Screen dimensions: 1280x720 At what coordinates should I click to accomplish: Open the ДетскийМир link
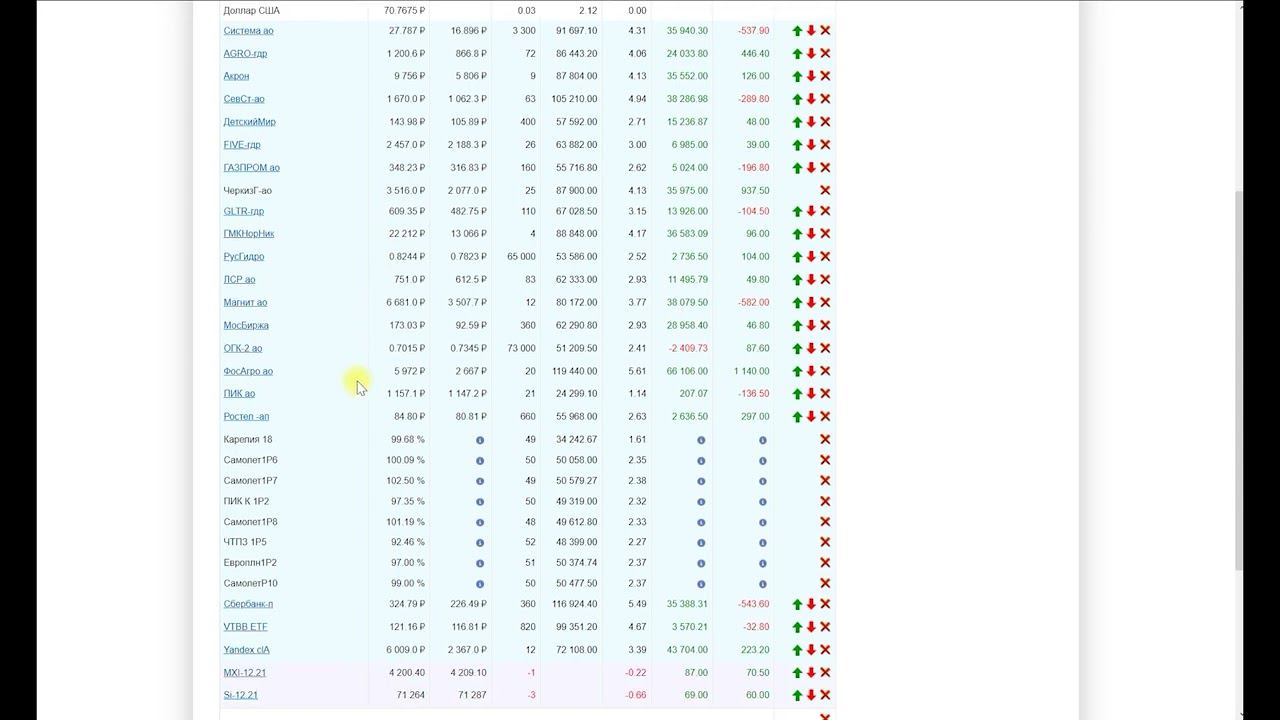click(249, 122)
